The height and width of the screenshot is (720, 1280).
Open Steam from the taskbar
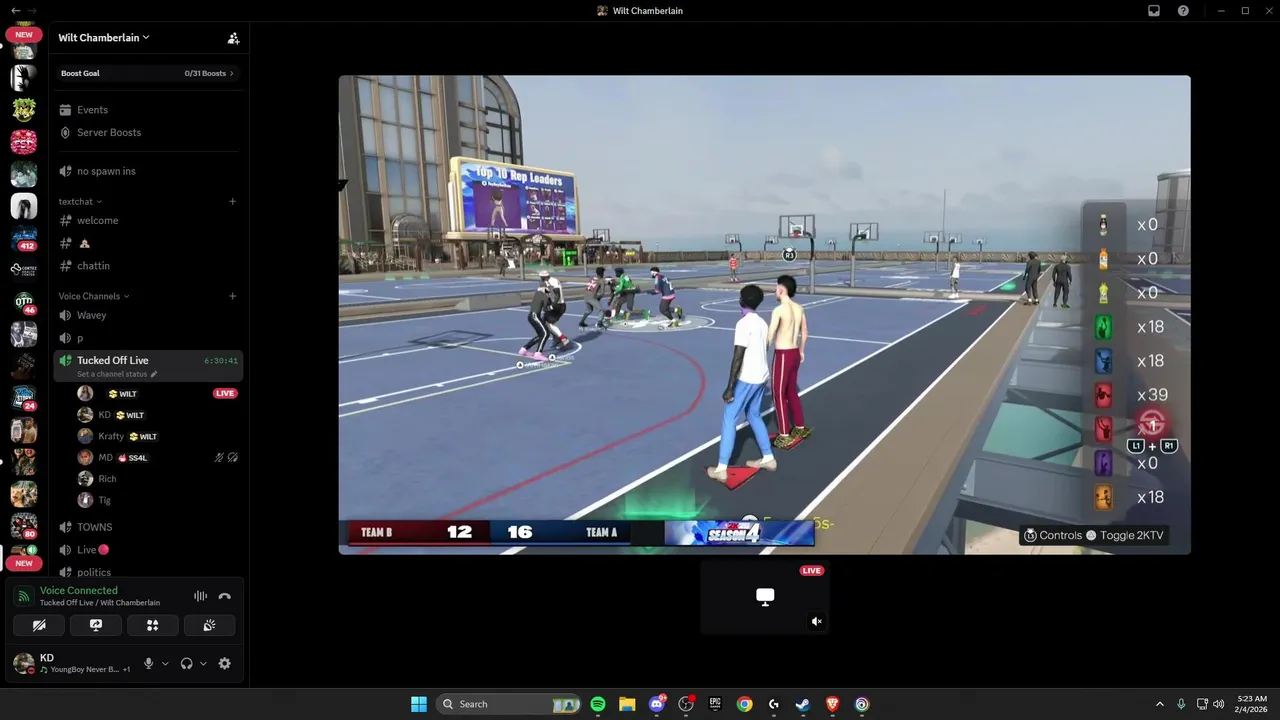[x=803, y=704]
